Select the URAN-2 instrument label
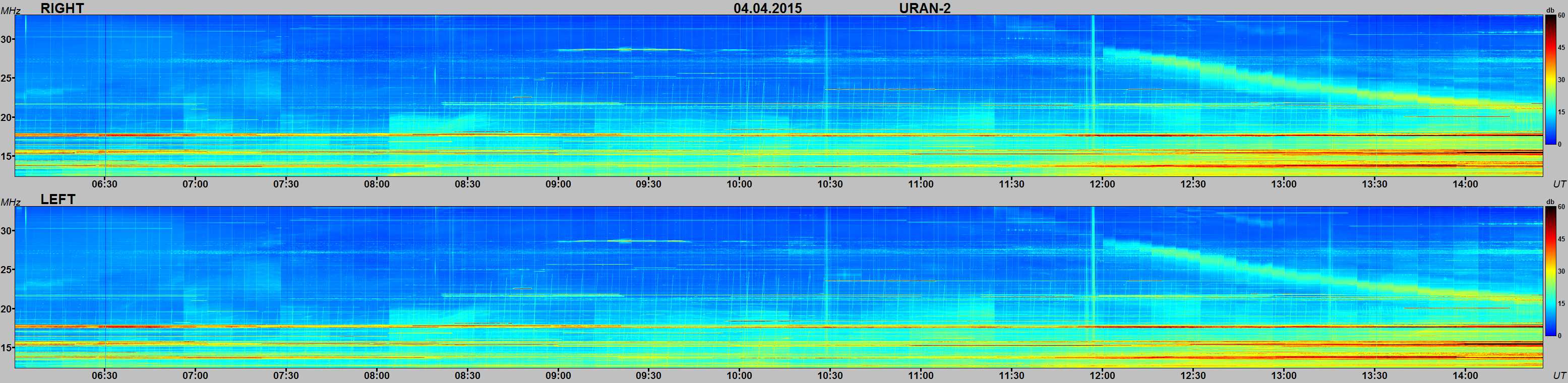The image size is (1568, 383). 925,8
